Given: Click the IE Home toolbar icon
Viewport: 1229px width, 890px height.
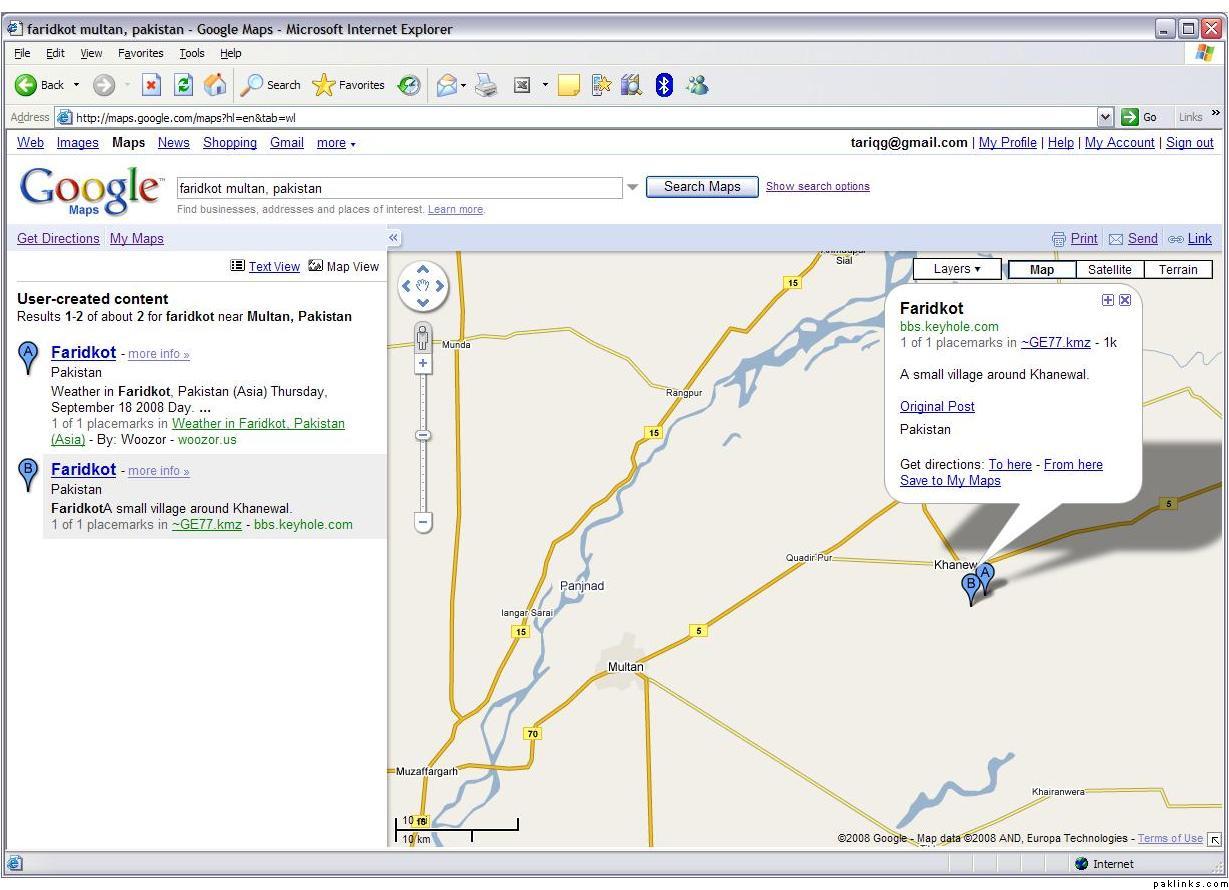Looking at the screenshot, I should (x=215, y=86).
